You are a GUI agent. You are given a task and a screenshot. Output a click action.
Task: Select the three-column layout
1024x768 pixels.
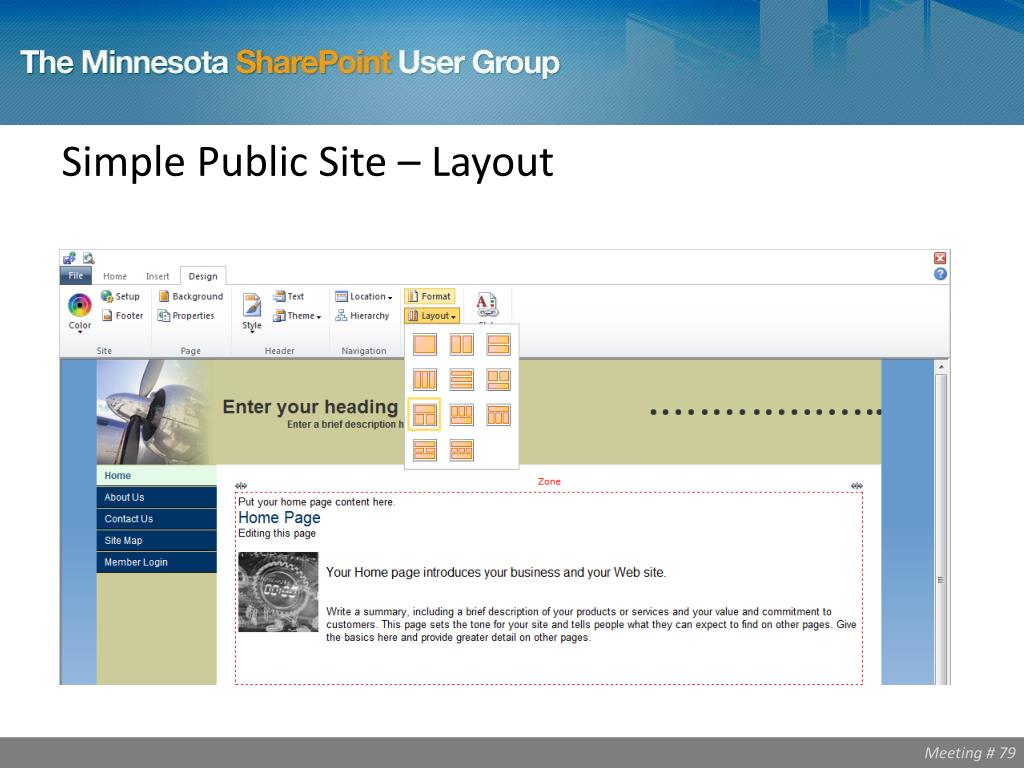(x=425, y=379)
